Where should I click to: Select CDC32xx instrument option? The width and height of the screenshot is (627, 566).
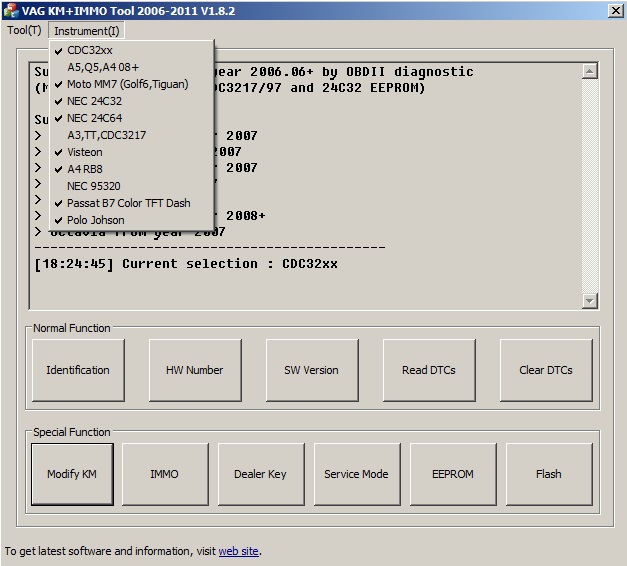pos(132,50)
